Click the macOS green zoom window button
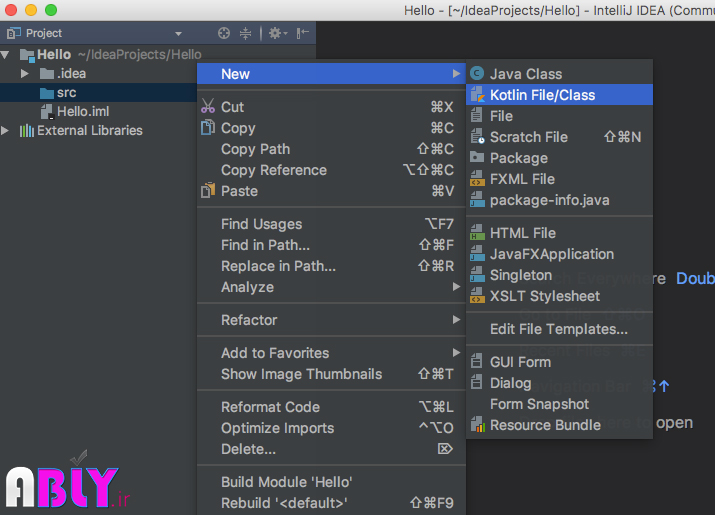This screenshot has height=515, width=715. click(51, 10)
